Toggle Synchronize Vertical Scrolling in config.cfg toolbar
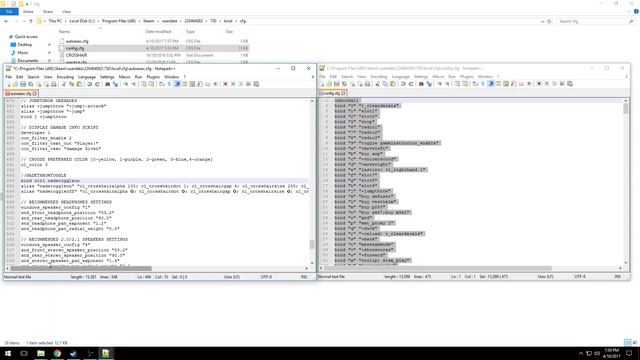This screenshot has height=360, width=640. pyautogui.click(x=457, y=84)
